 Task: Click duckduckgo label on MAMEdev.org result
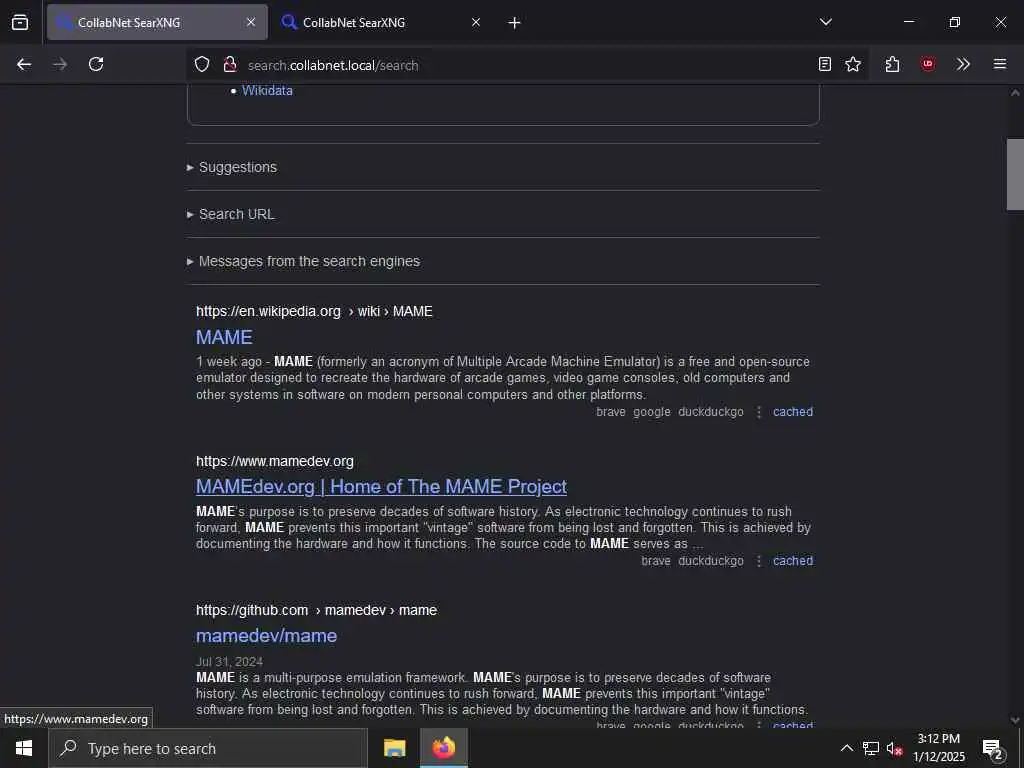(x=711, y=561)
